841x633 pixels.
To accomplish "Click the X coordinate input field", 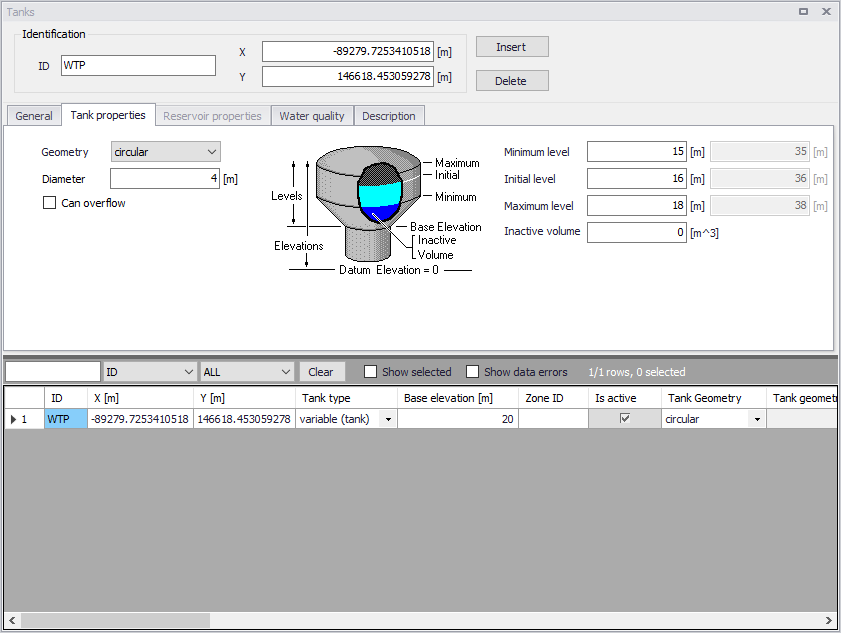I will [348, 51].
